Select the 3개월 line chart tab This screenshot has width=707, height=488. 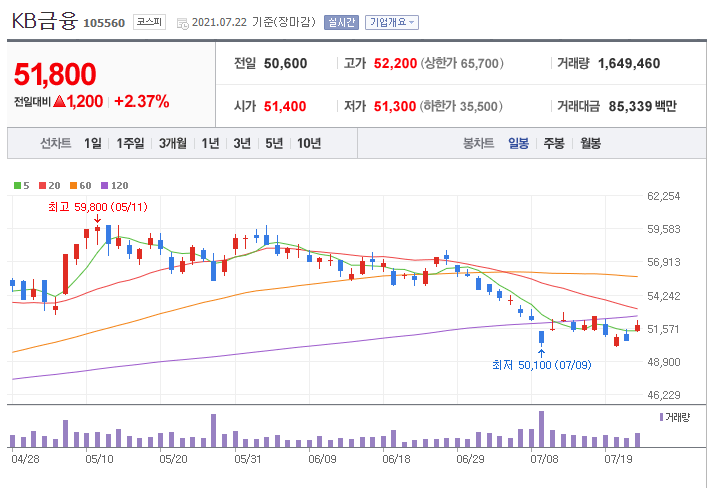pos(173,143)
